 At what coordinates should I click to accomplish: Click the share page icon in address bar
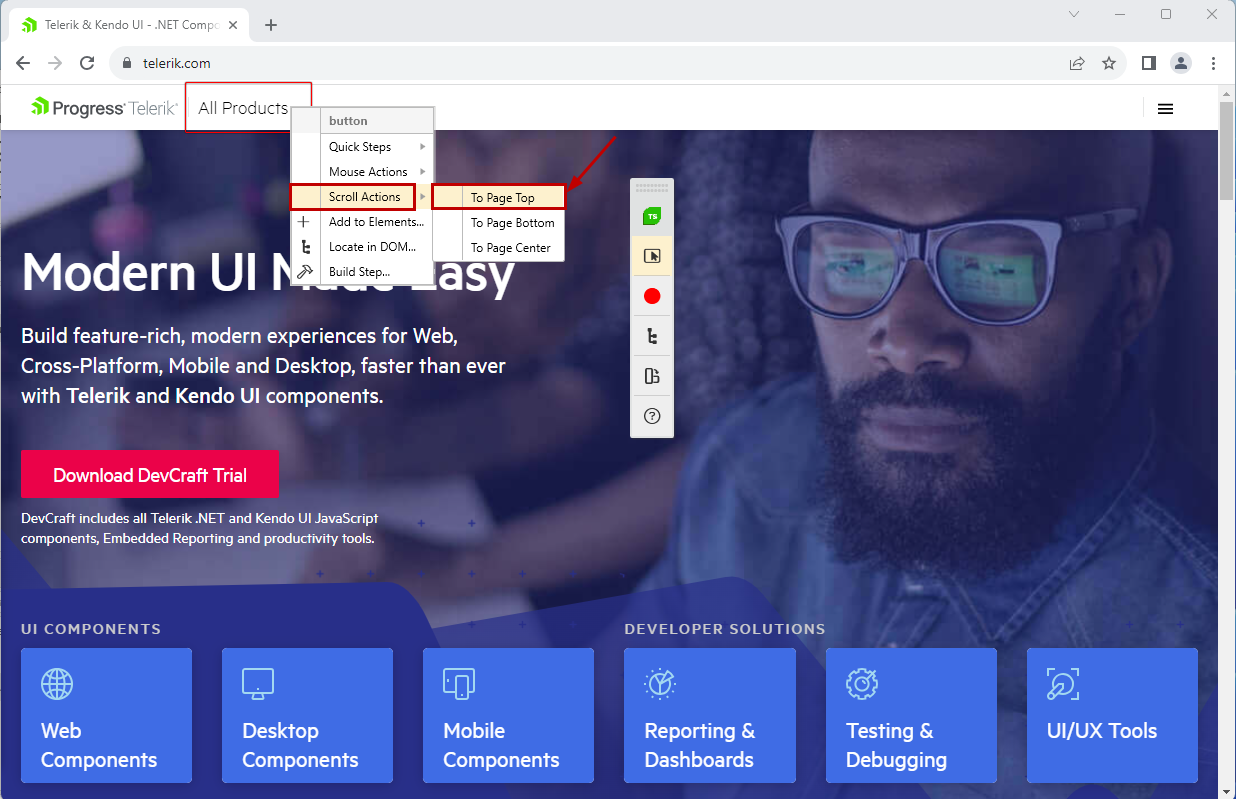[x=1077, y=63]
